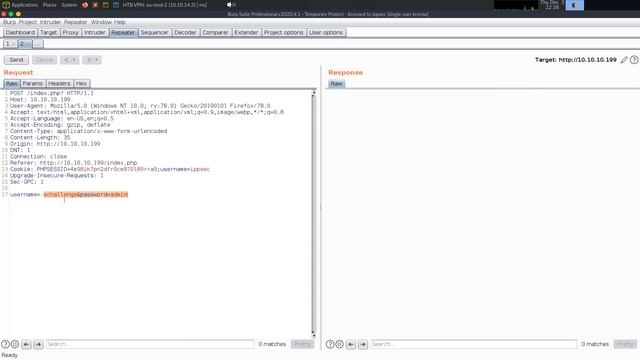Click the HTB VPN panel indicator
The width and height of the screenshot is (640, 360).
point(160,5)
